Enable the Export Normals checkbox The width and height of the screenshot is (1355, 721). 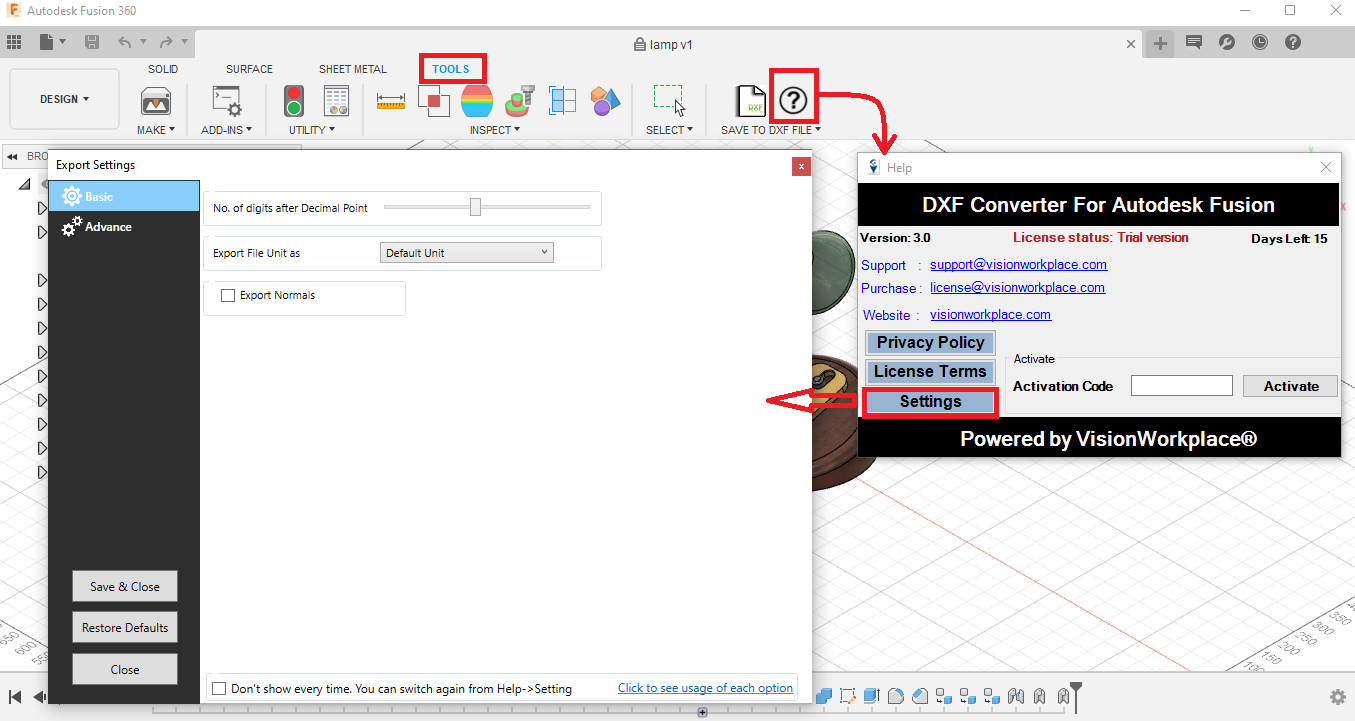click(228, 296)
